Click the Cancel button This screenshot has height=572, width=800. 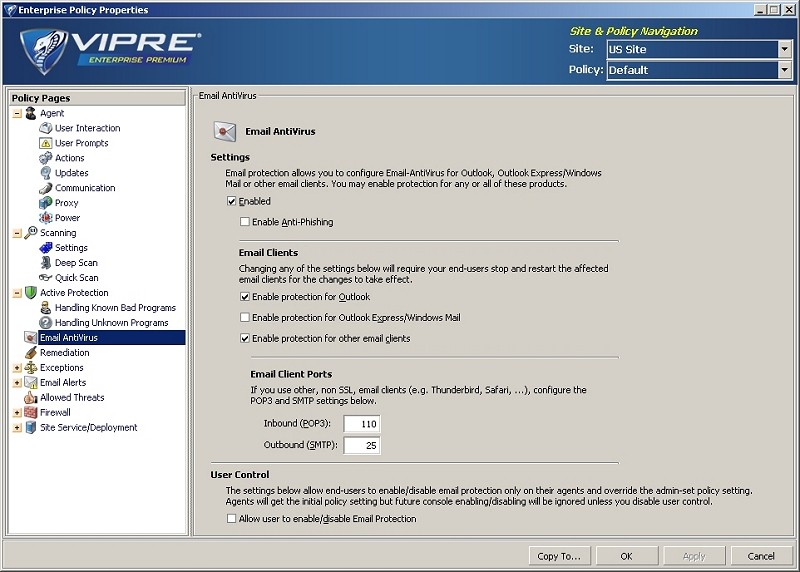[x=760, y=556]
